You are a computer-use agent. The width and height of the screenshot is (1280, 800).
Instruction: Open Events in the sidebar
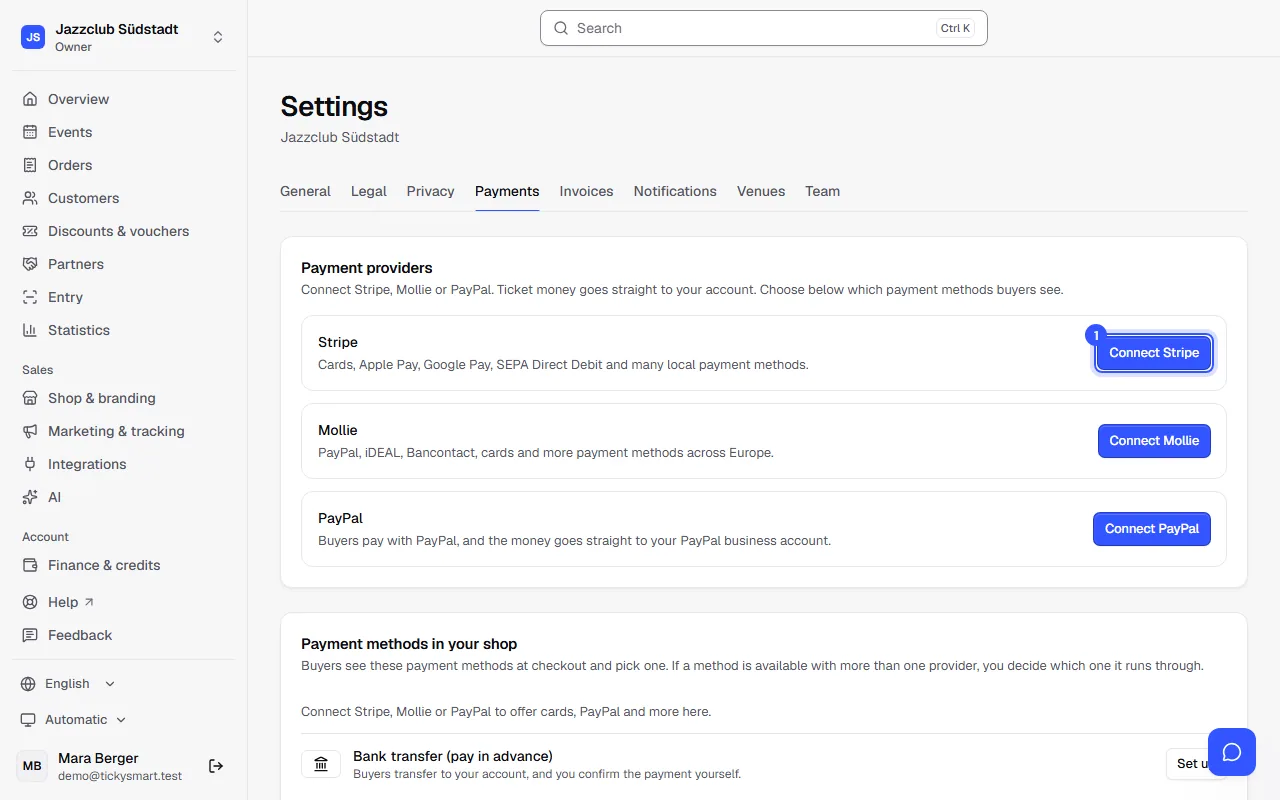point(124,132)
